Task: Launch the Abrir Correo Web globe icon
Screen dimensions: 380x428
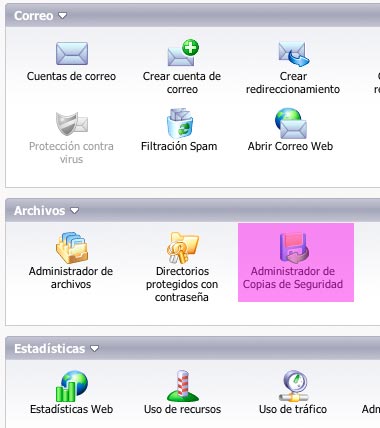Action: pyautogui.click(x=291, y=123)
